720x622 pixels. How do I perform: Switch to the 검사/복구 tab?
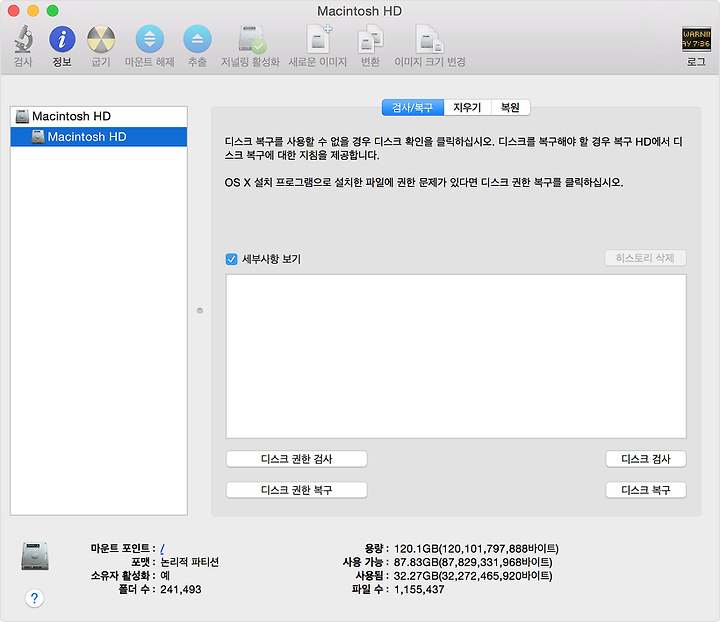[413, 107]
